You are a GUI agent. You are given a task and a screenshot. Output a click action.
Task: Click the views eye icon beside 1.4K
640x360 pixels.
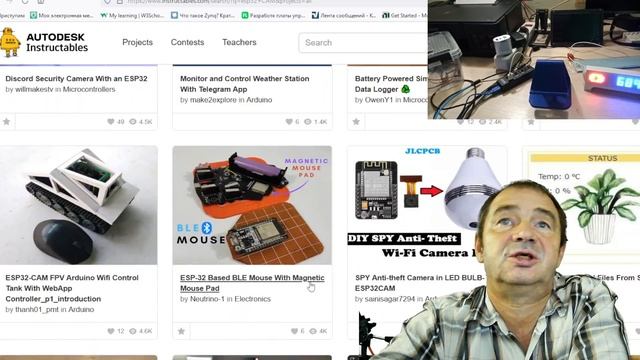308,122
